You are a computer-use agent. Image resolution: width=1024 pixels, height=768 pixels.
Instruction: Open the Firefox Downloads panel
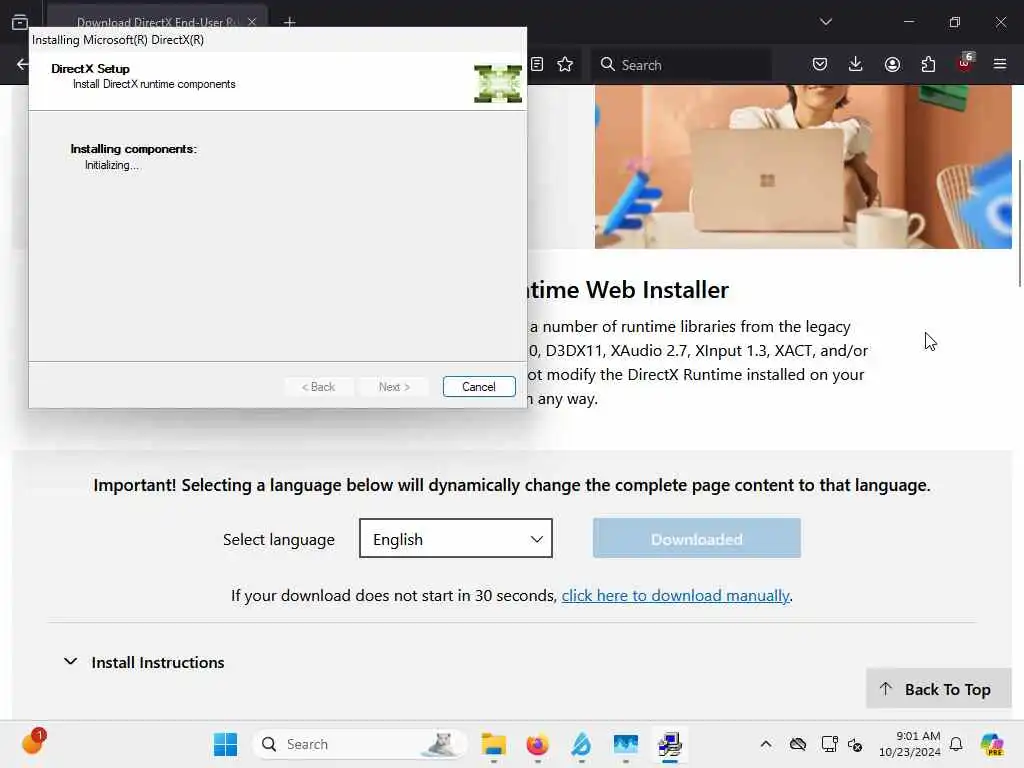tap(856, 64)
